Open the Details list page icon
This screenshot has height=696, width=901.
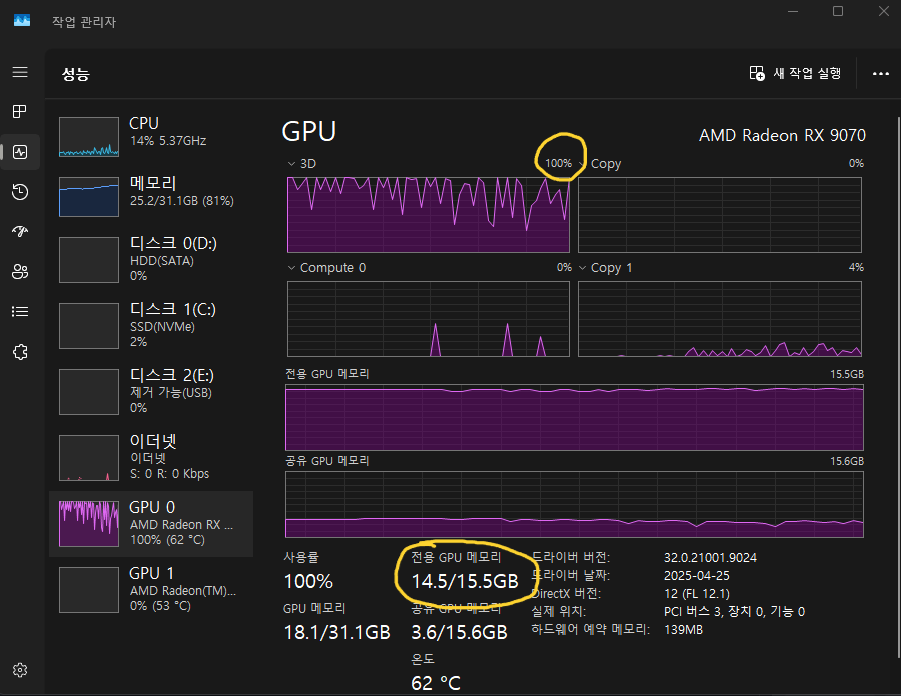[20, 312]
